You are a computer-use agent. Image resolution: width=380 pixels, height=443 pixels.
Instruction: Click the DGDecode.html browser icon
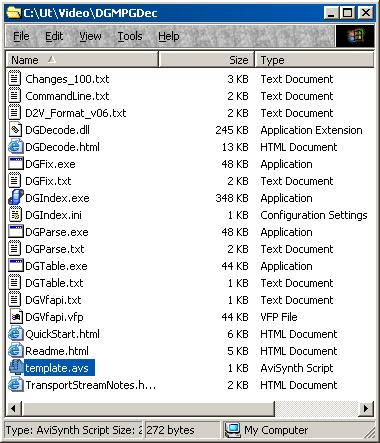click(15, 147)
